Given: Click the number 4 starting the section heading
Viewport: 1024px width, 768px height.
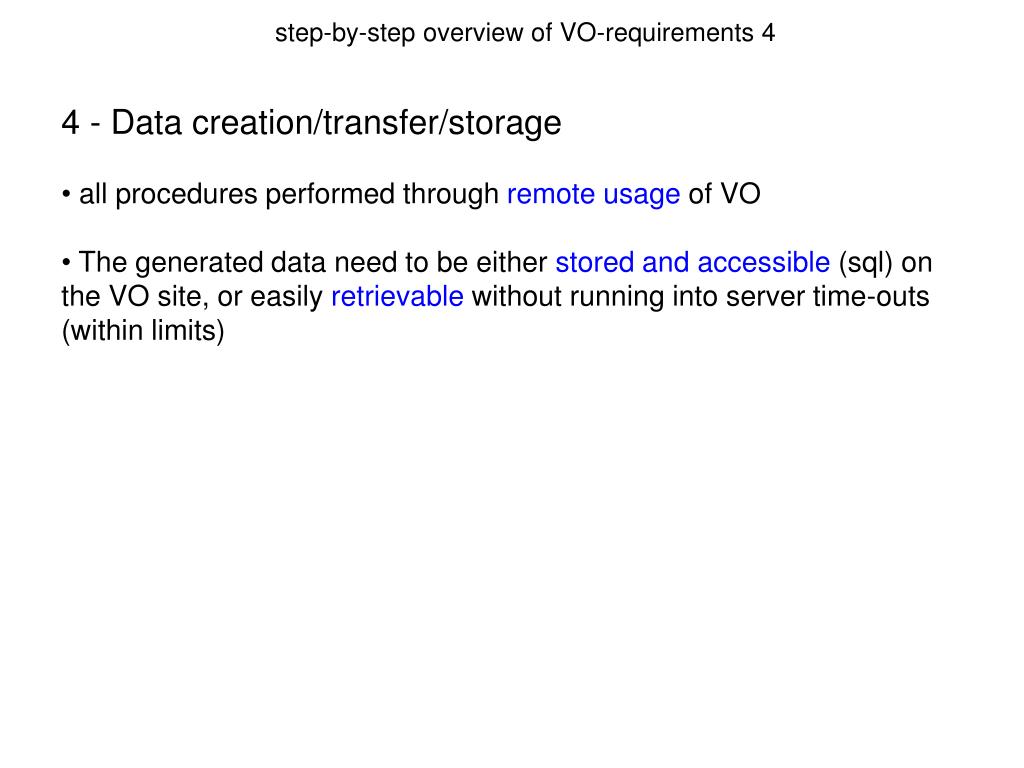Looking at the screenshot, I should click(71, 123).
